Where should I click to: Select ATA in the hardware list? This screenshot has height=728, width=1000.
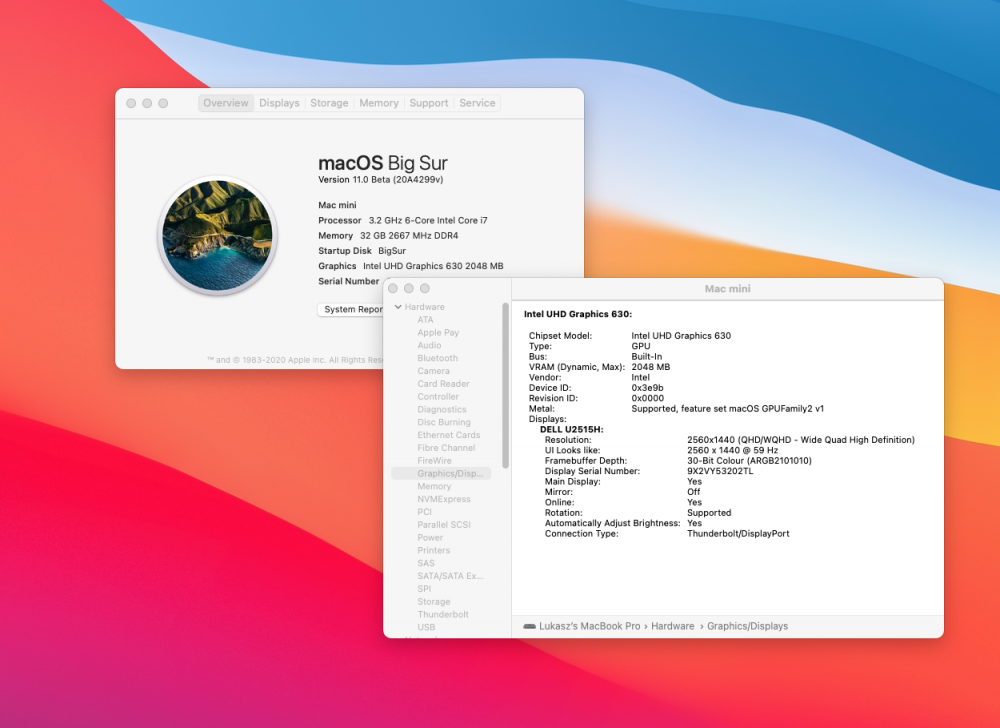[x=425, y=319]
